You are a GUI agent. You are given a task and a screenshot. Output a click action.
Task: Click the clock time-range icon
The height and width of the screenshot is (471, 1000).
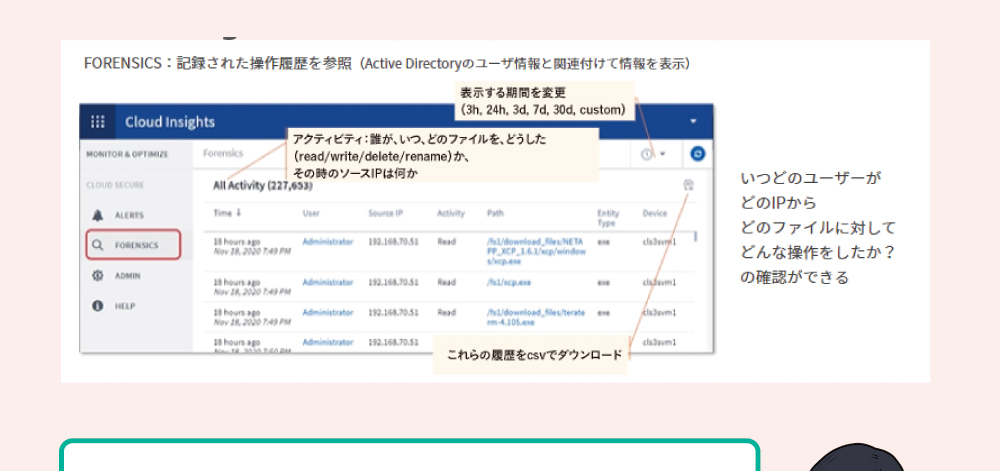[x=647, y=154]
